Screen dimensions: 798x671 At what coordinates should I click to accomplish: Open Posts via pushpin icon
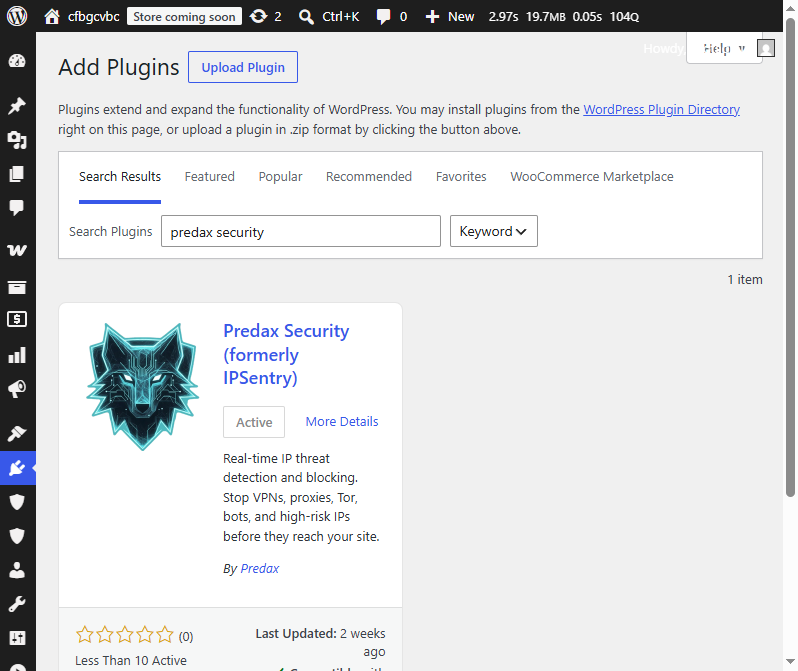click(17, 106)
